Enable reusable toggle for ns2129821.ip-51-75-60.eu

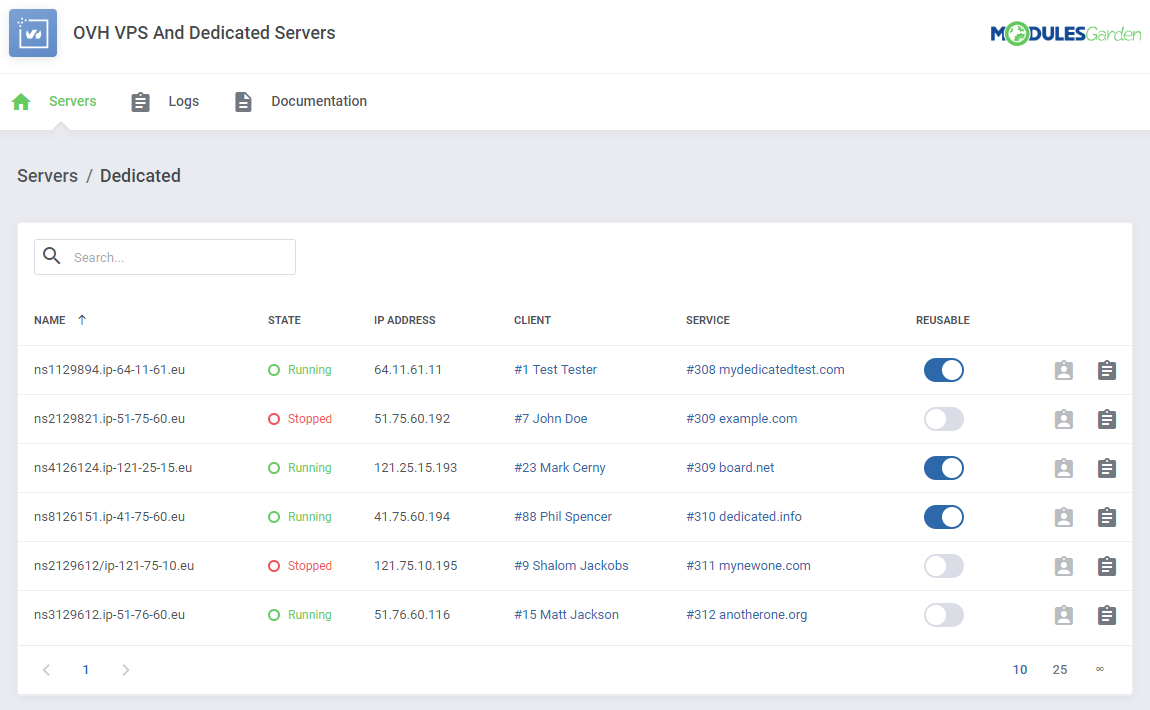pyautogui.click(x=943, y=419)
